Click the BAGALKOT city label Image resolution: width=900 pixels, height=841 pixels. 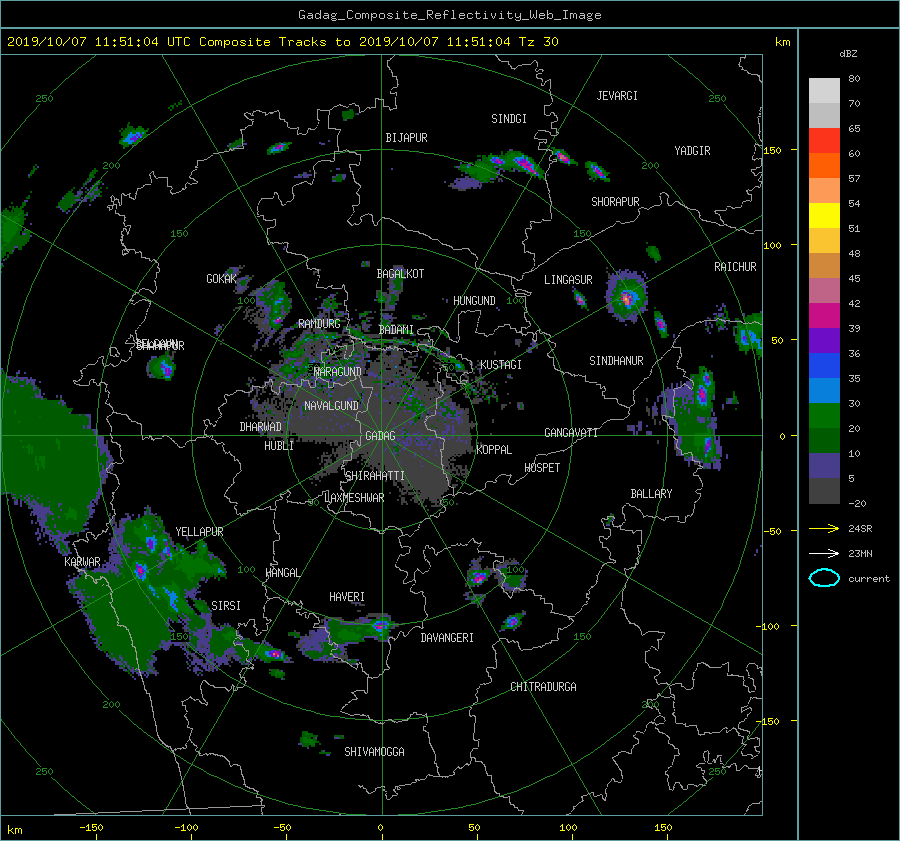click(x=400, y=274)
